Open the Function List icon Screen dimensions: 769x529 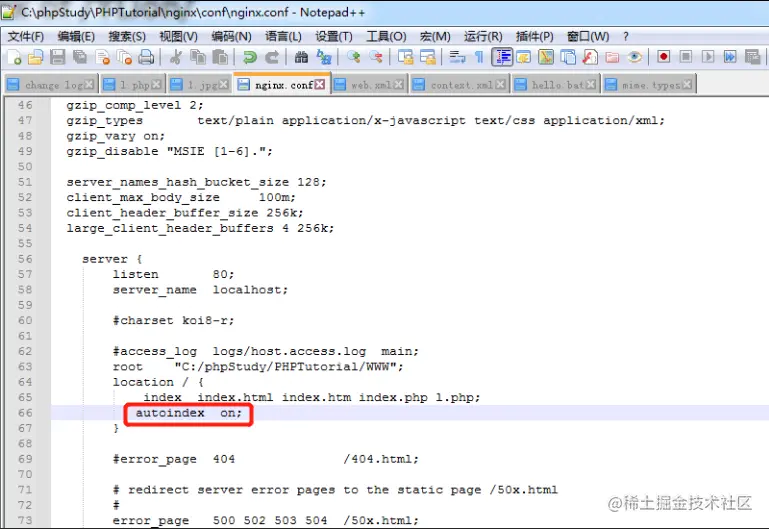click(590, 57)
